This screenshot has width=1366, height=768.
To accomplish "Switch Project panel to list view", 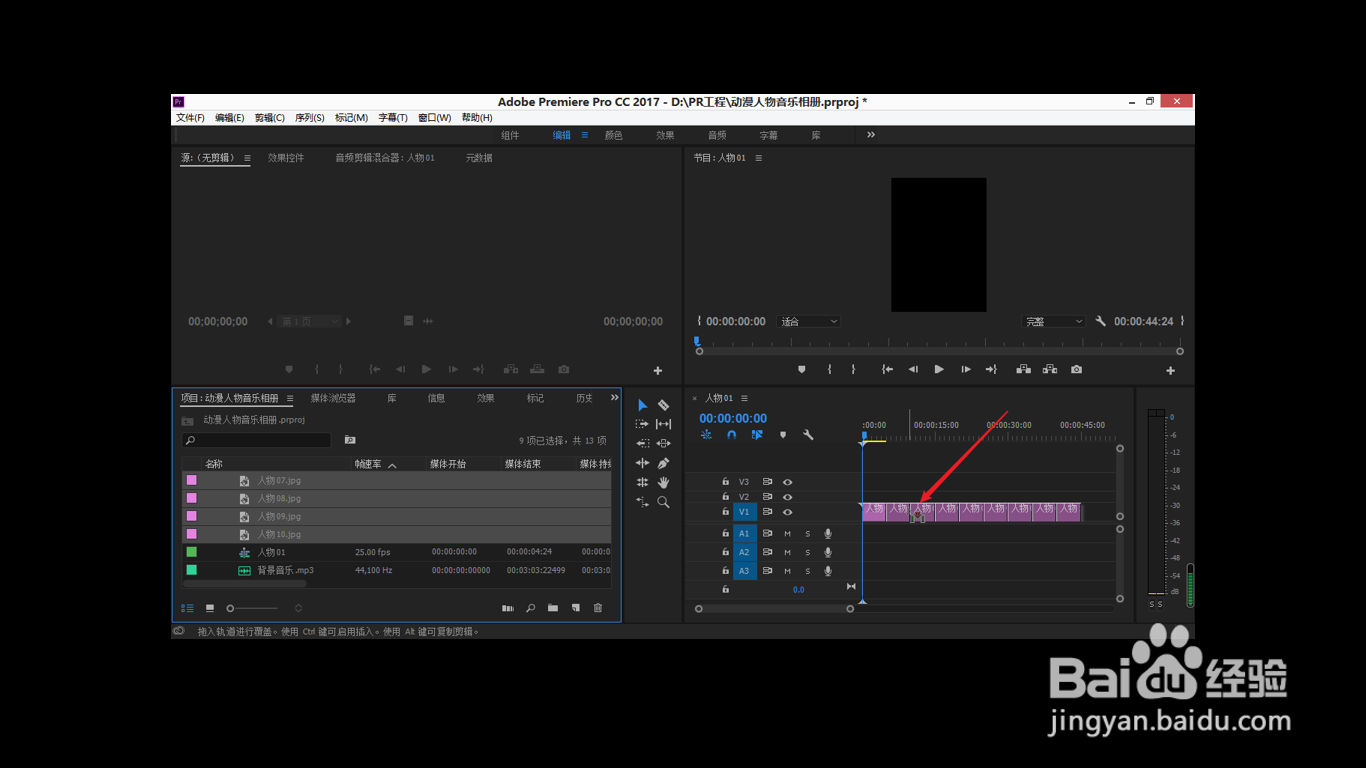I will coord(188,608).
